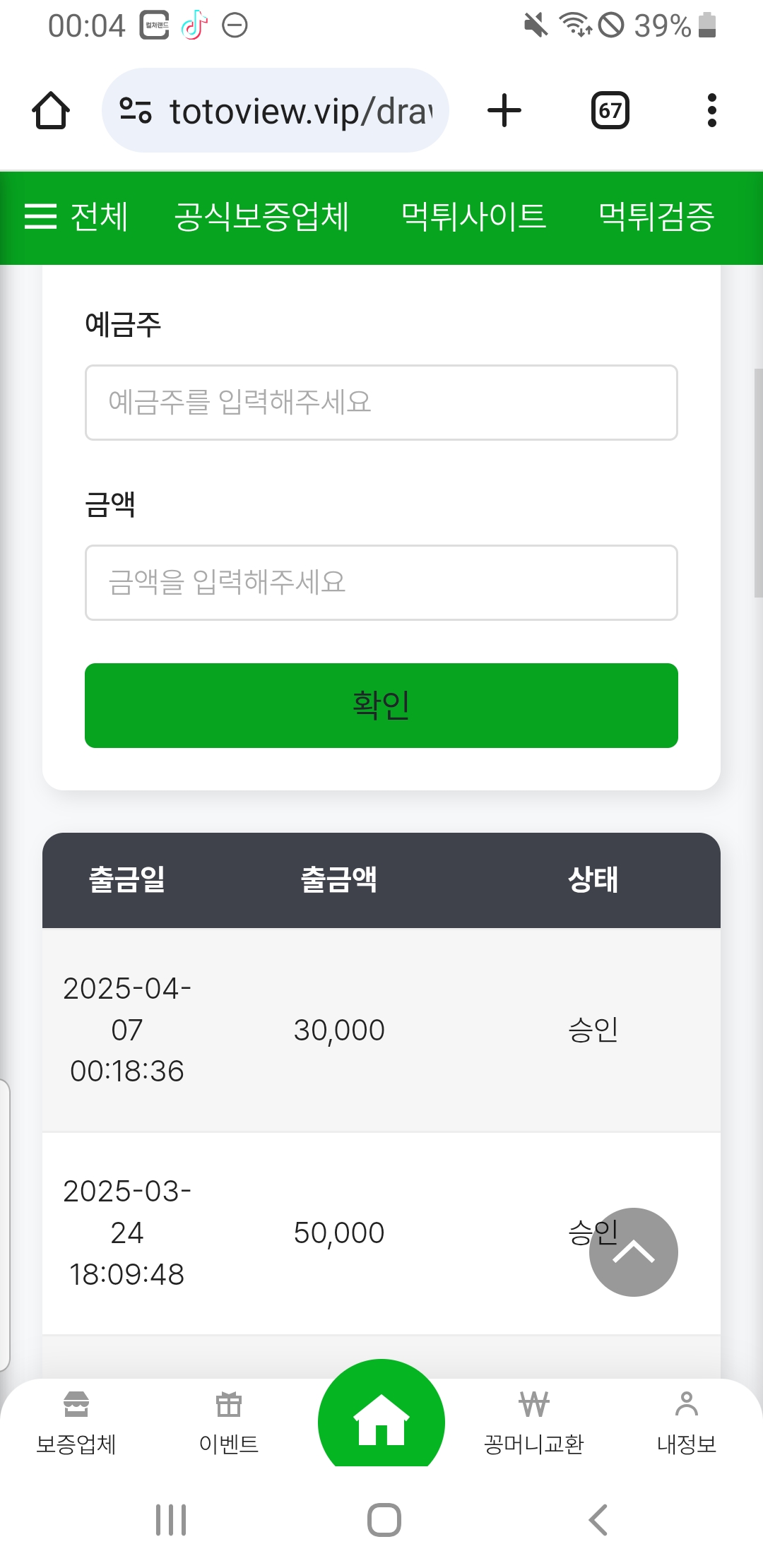Open the tab switcher showing 67

pos(610,111)
